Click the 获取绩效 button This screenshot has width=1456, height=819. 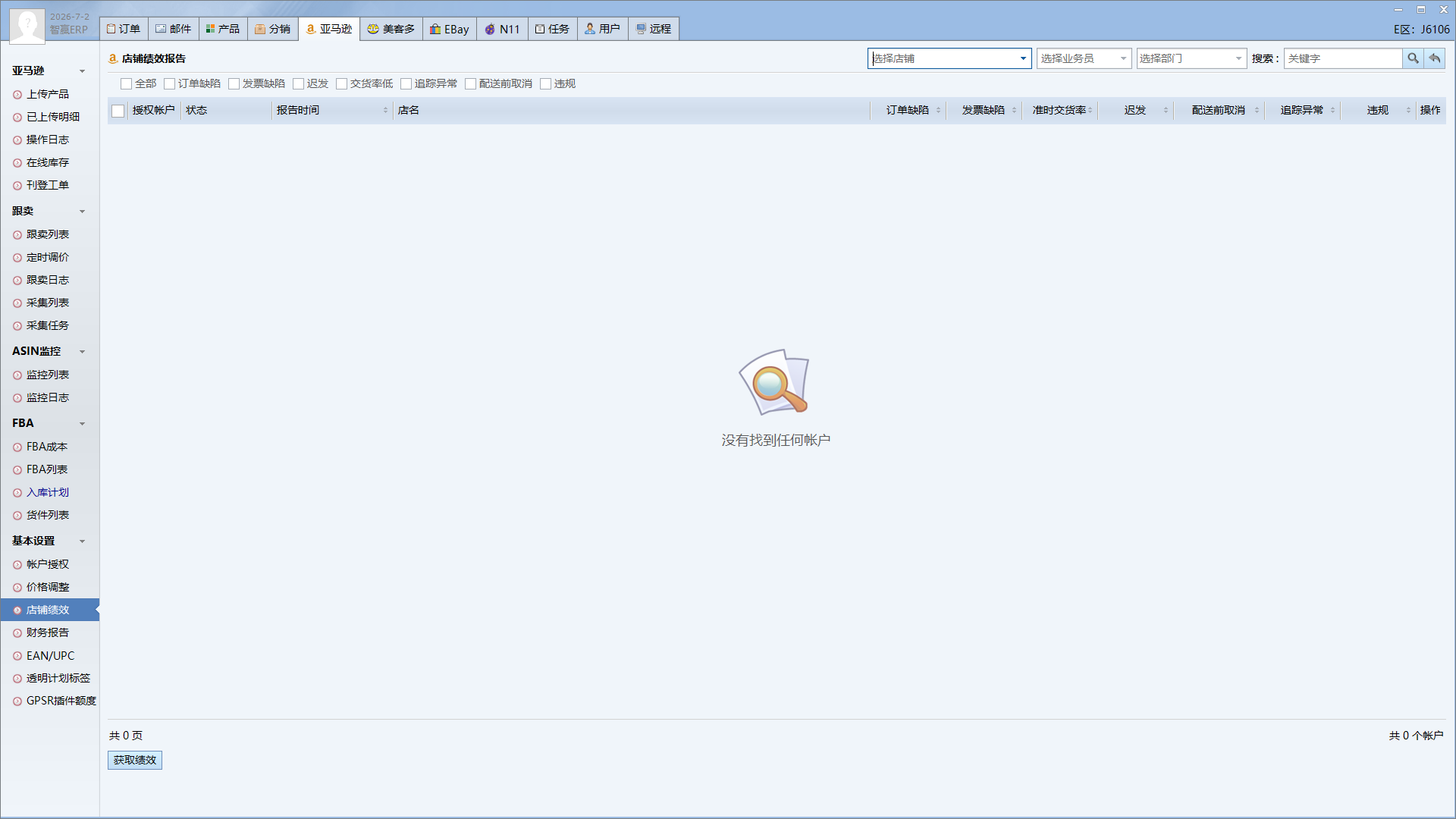pos(135,760)
